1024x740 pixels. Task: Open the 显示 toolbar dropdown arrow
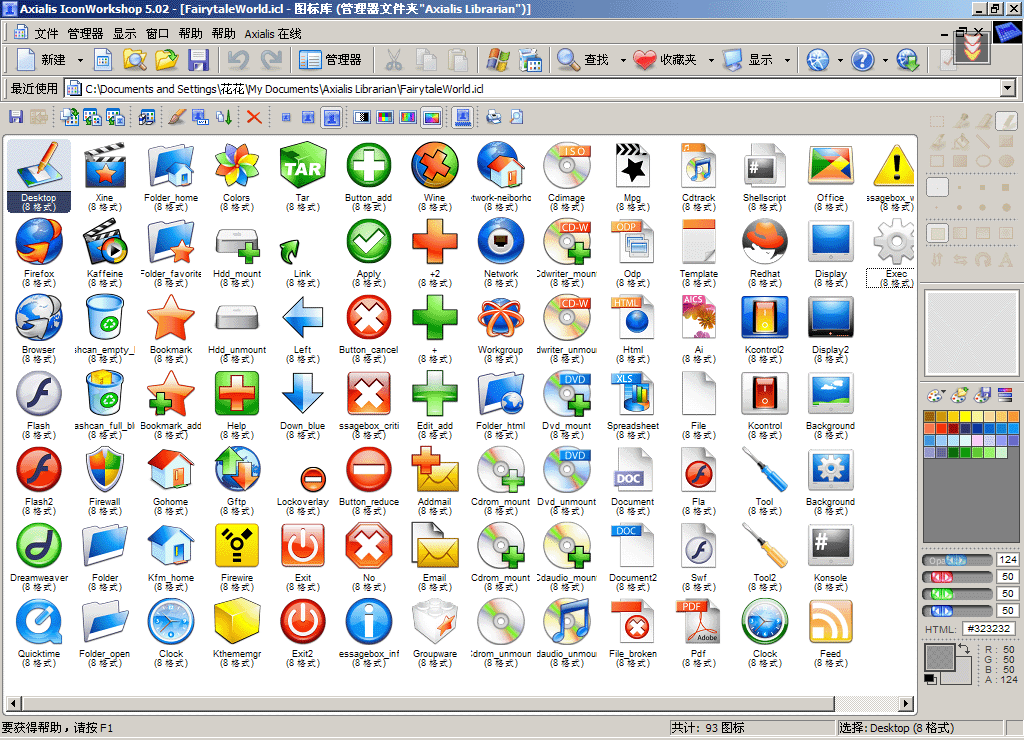click(787, 60)
